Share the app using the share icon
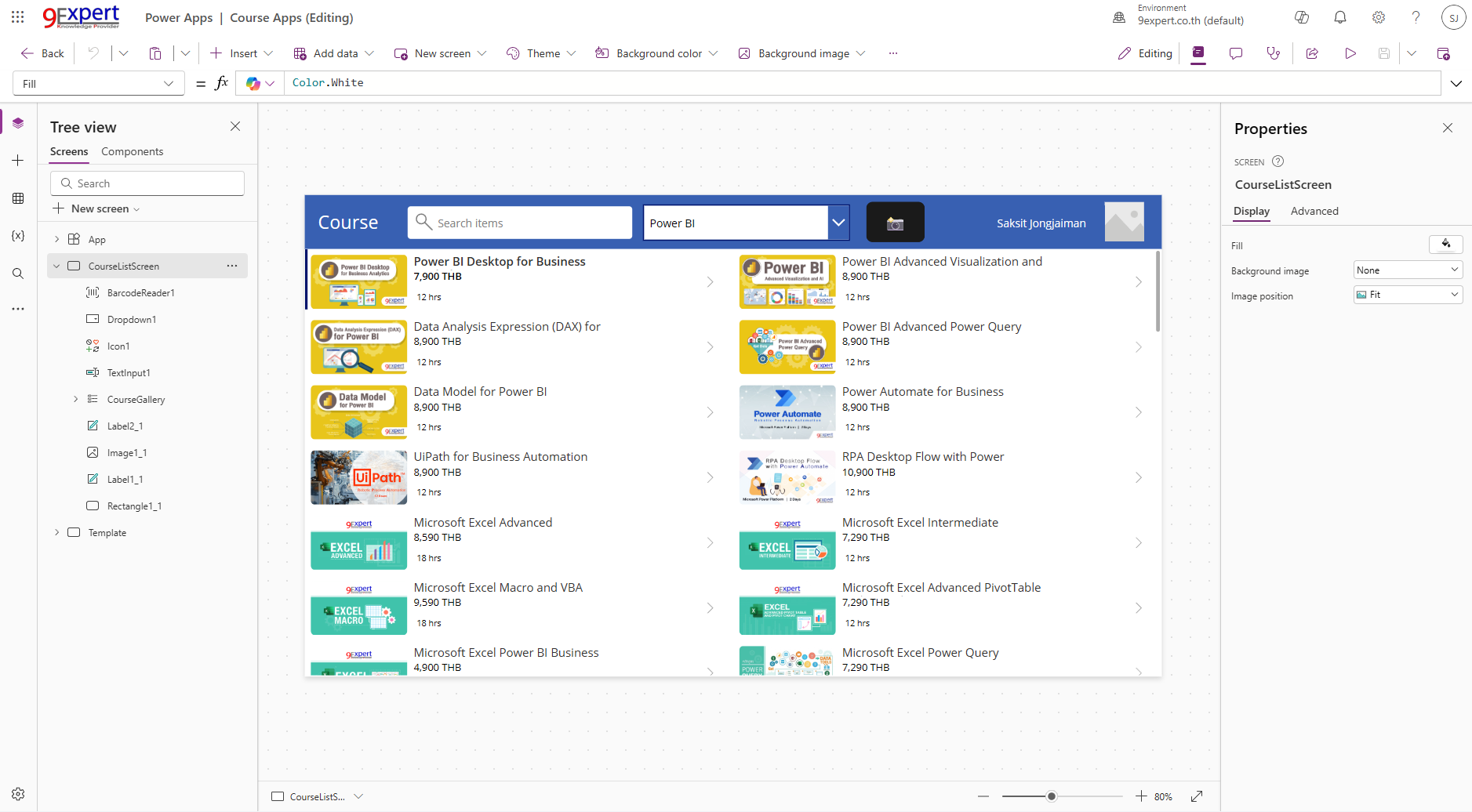This screenshot has height=812, width=1472. [1312, 53]
